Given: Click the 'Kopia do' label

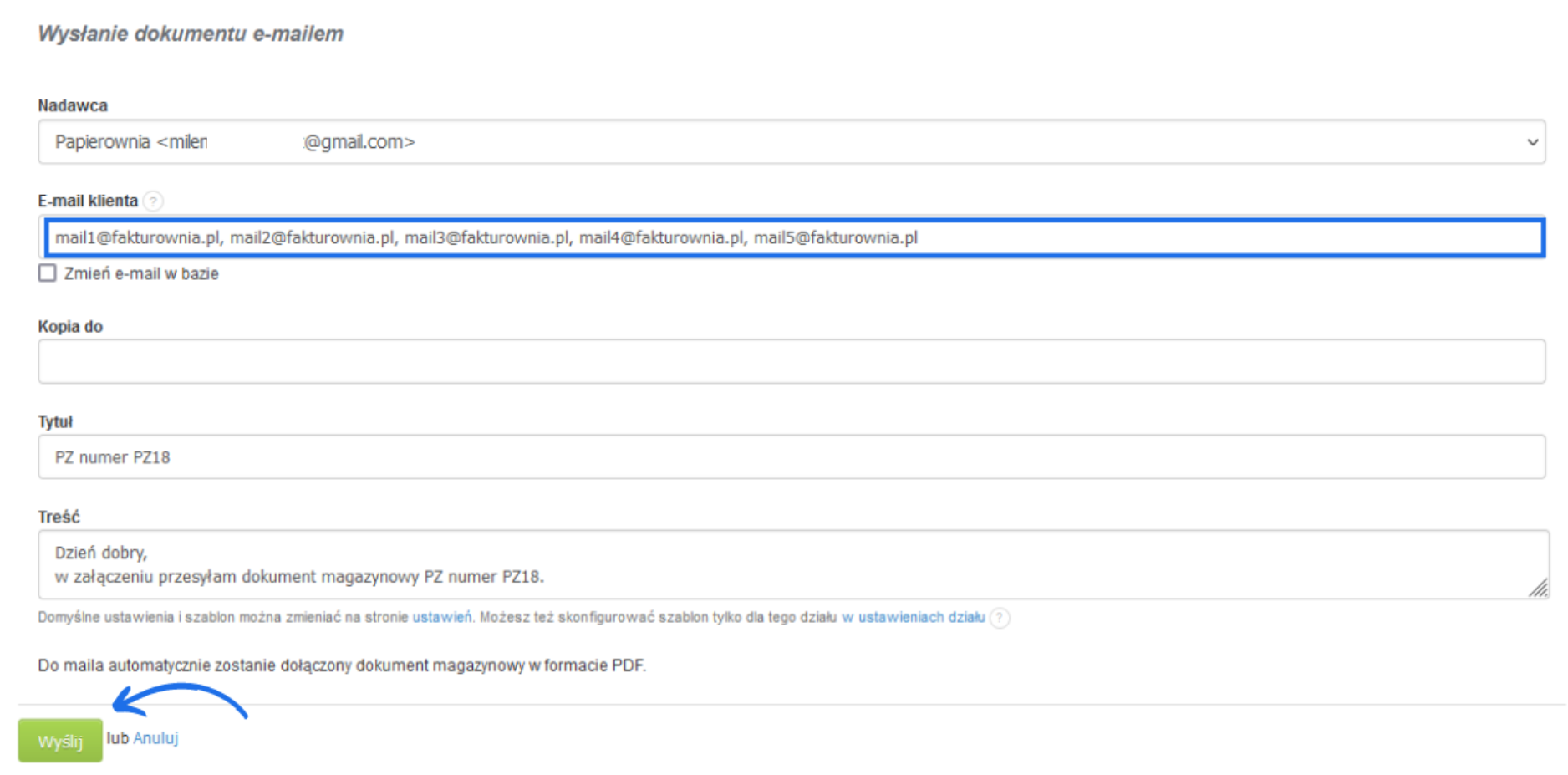Looking at the screenshot, I should (x=70, y=327).
